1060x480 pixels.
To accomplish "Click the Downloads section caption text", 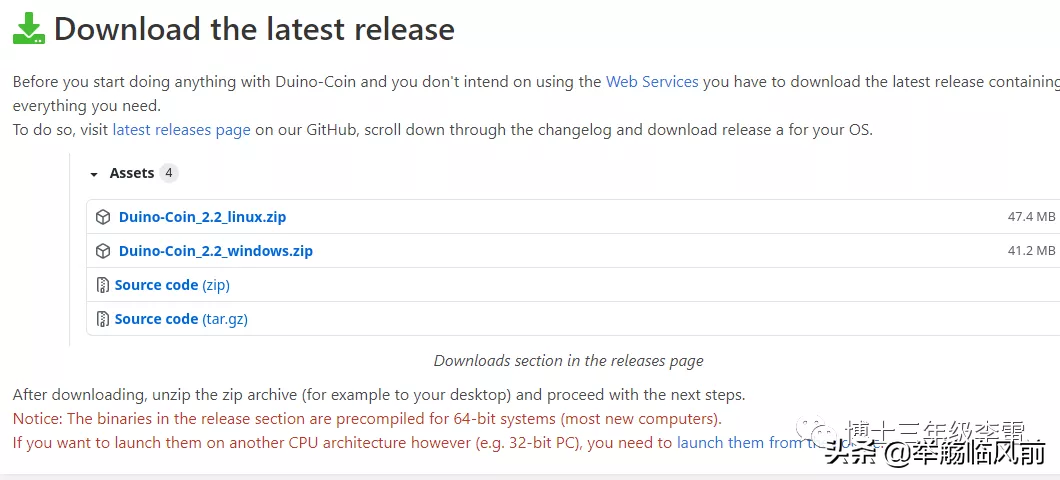I will [569, 361].
